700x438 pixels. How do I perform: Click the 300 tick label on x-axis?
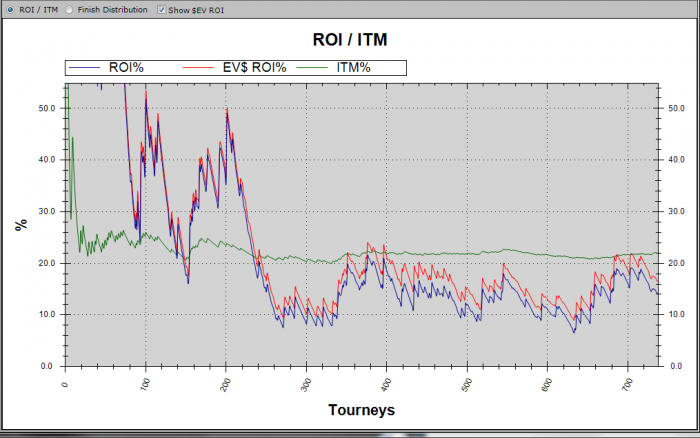pos(306,384)
